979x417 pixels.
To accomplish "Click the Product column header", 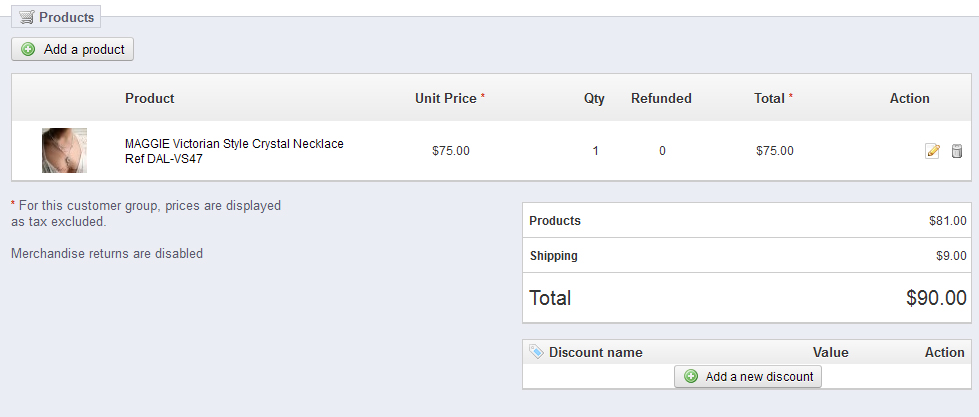I will [150, 98].
